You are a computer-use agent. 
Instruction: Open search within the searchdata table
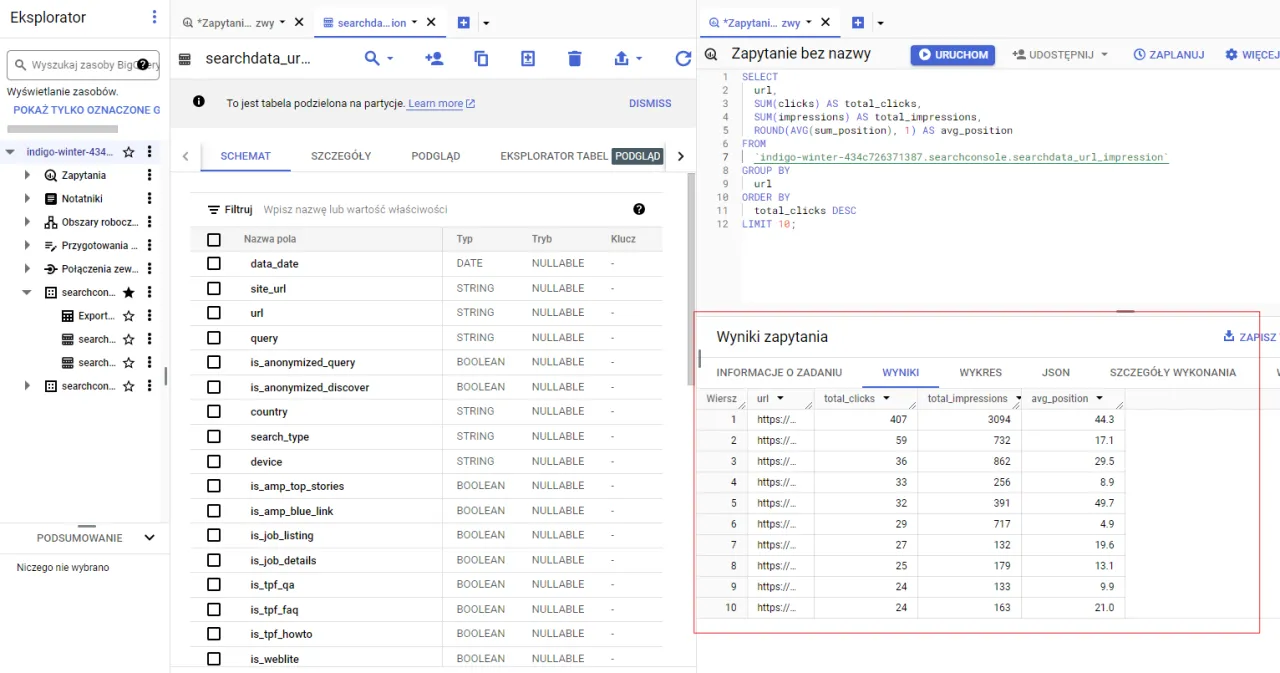(x=371, y=58)
